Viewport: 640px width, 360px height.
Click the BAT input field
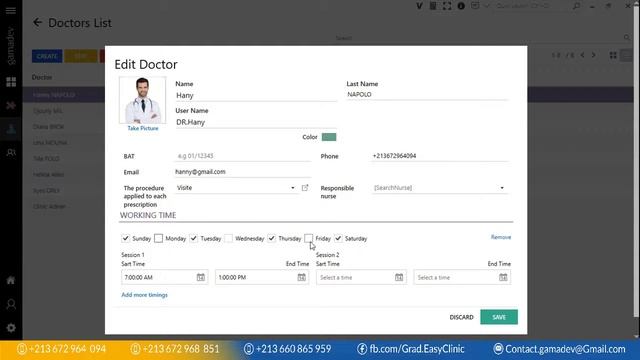(243, 156)
